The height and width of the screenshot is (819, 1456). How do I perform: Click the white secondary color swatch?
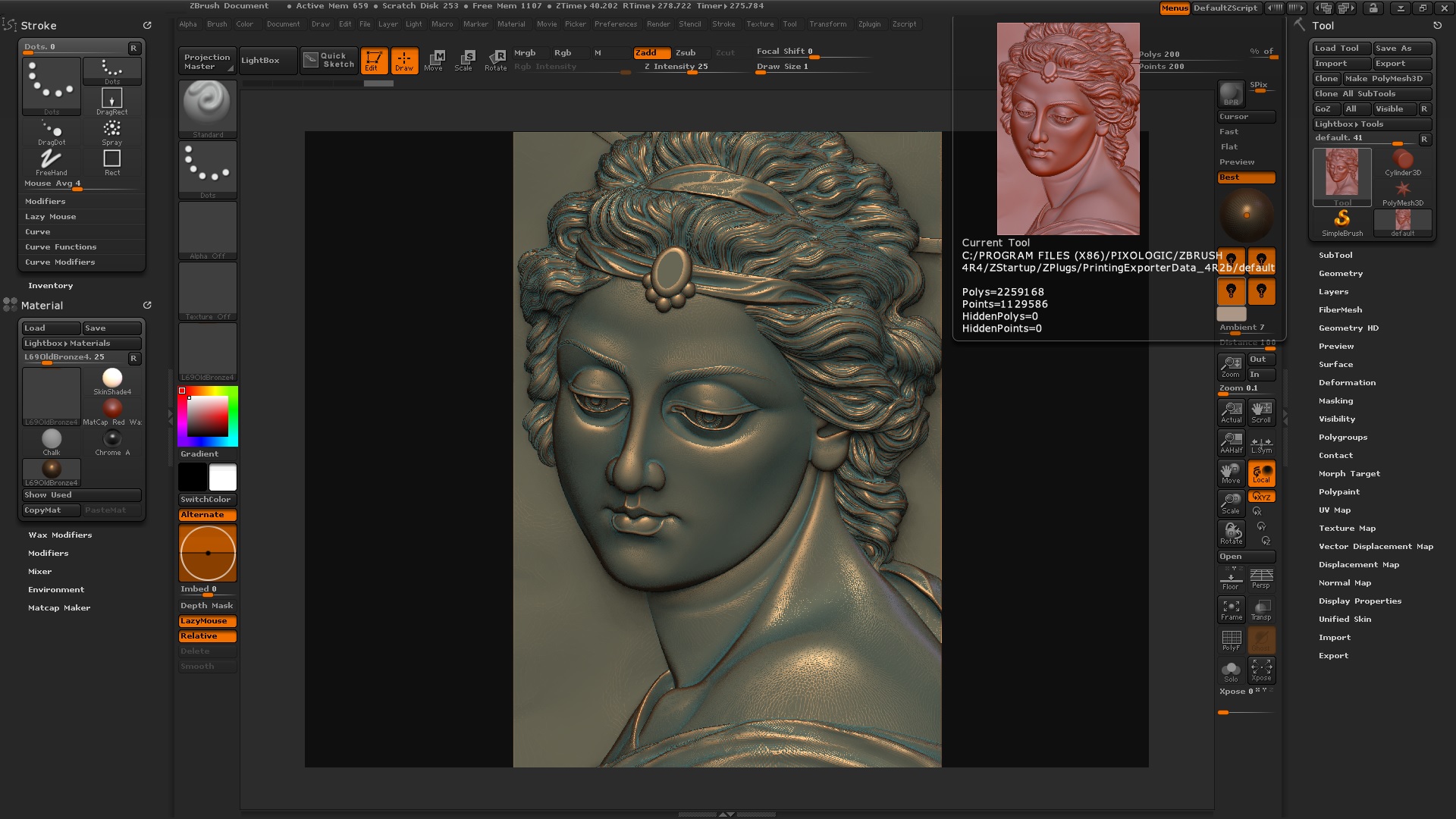pos(223,478)
